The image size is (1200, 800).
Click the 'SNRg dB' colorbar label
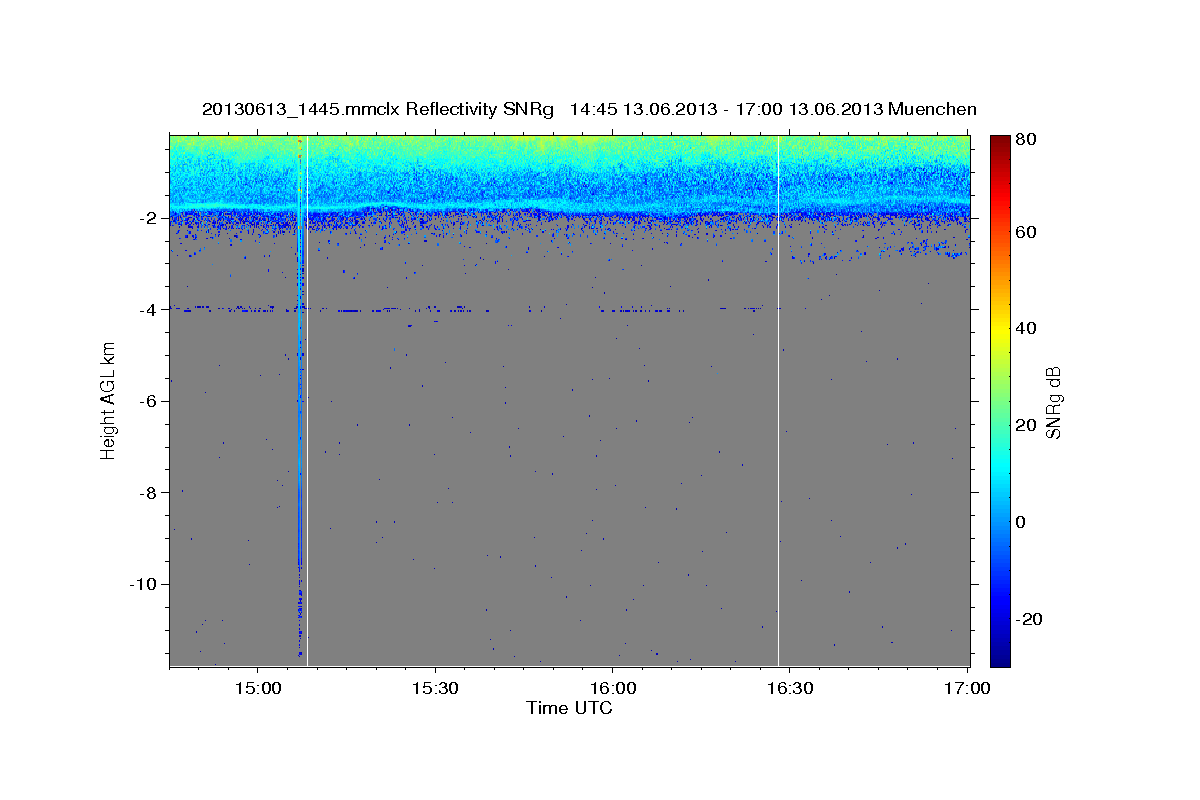coord(1053,402)
